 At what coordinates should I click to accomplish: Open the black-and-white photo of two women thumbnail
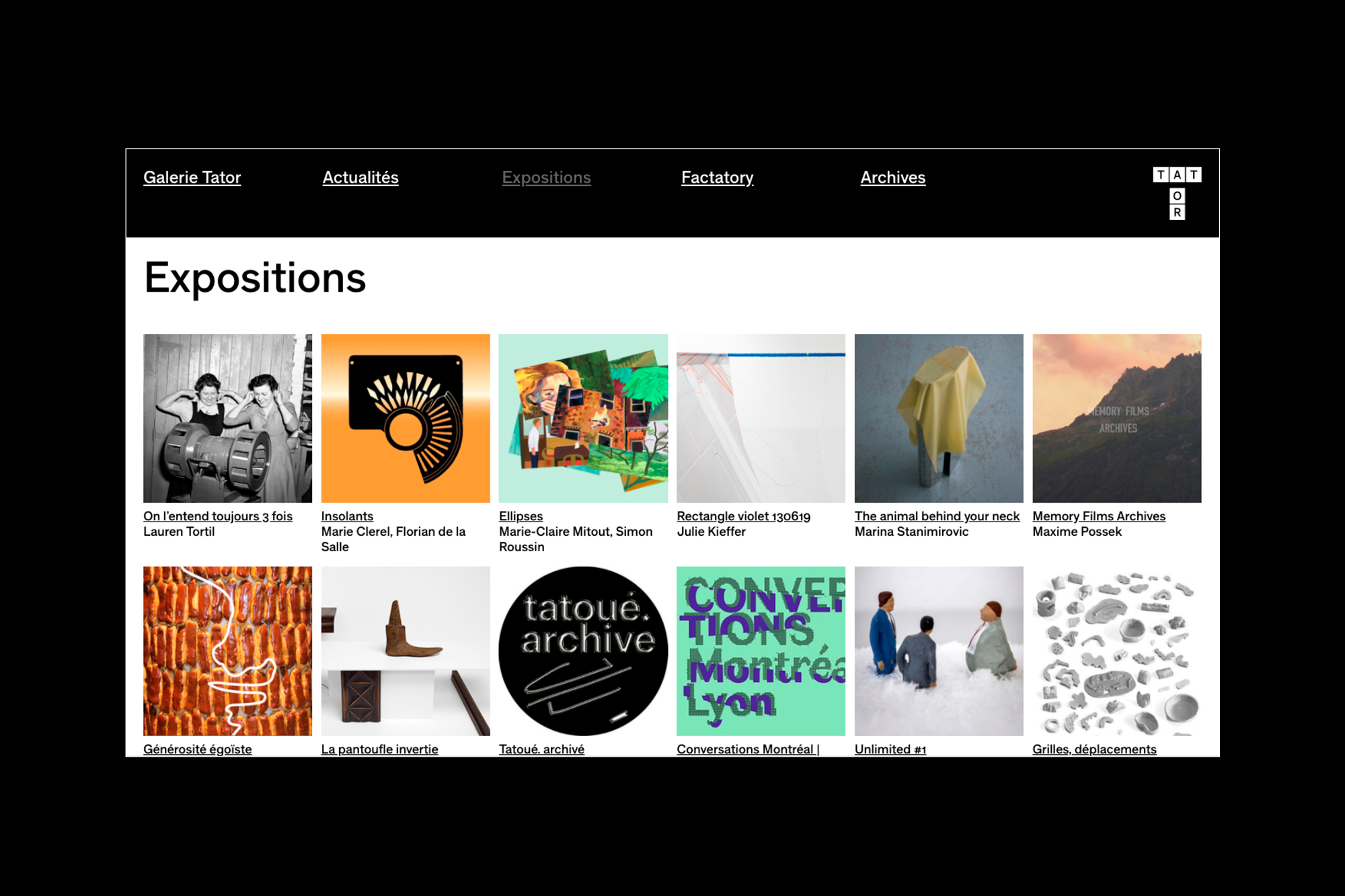(x=227, y=418)
